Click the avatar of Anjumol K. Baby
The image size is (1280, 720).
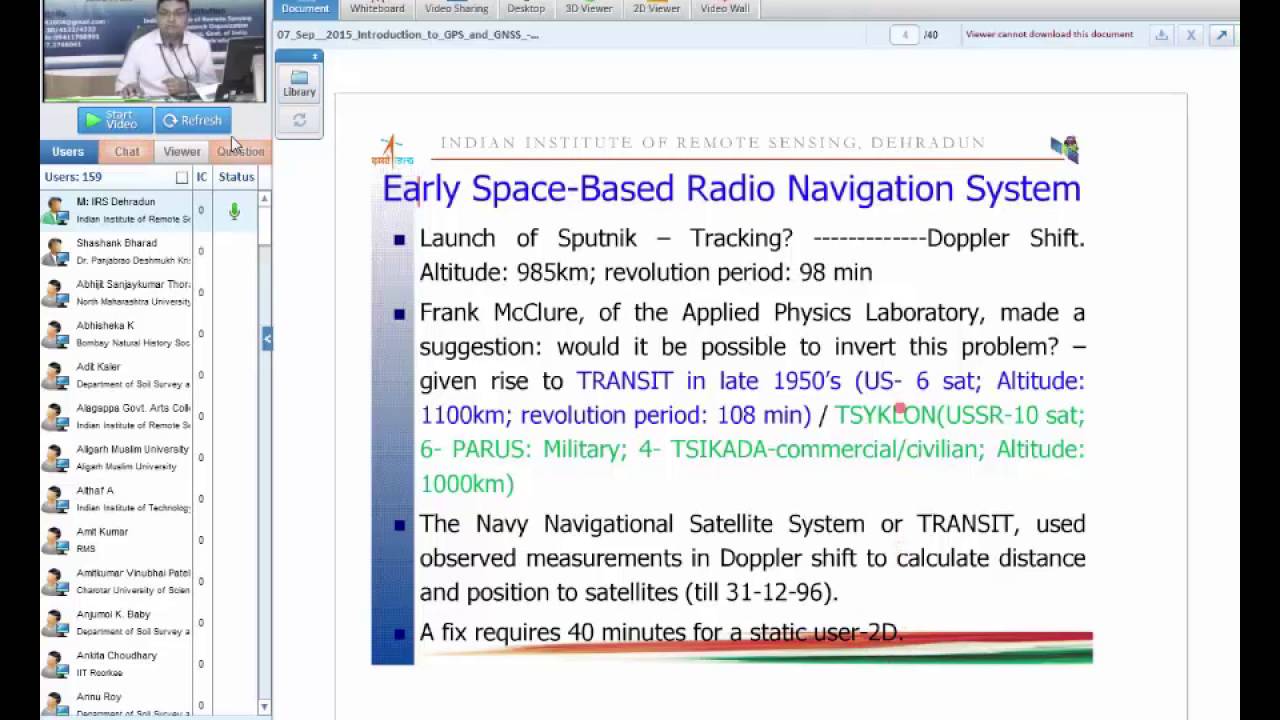[55, 623]
